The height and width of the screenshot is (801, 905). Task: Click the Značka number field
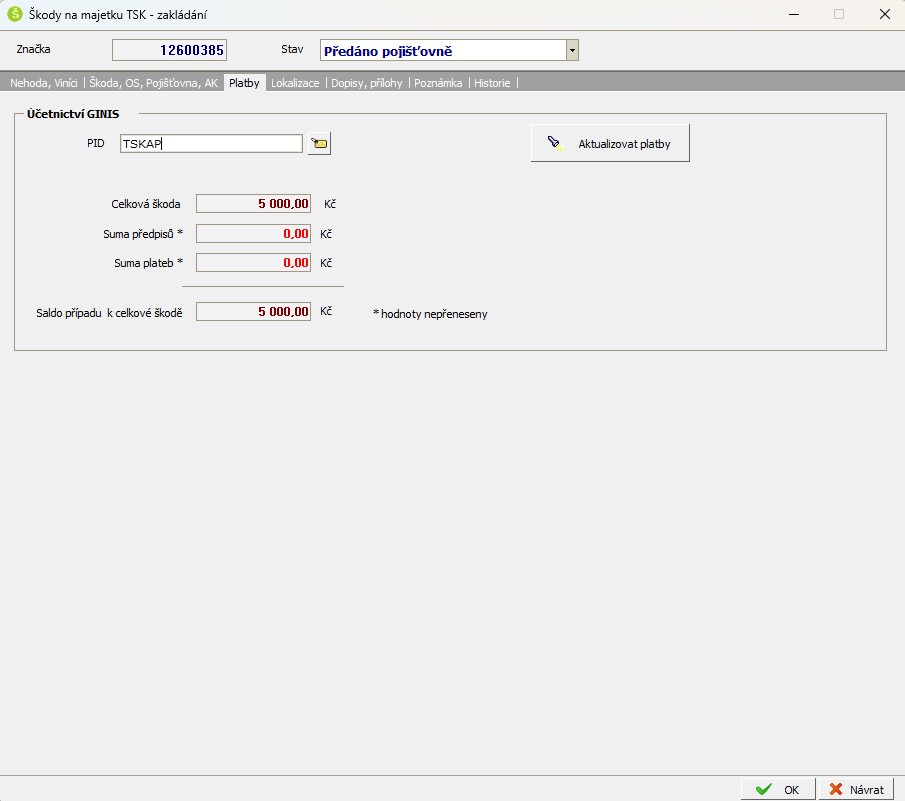click(x=169, y=50)
